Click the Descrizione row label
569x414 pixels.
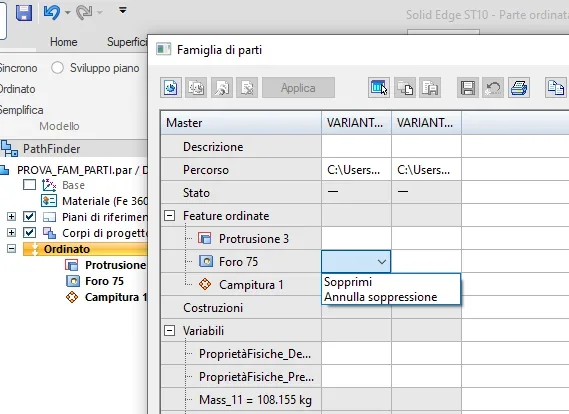tap(213, 147)
